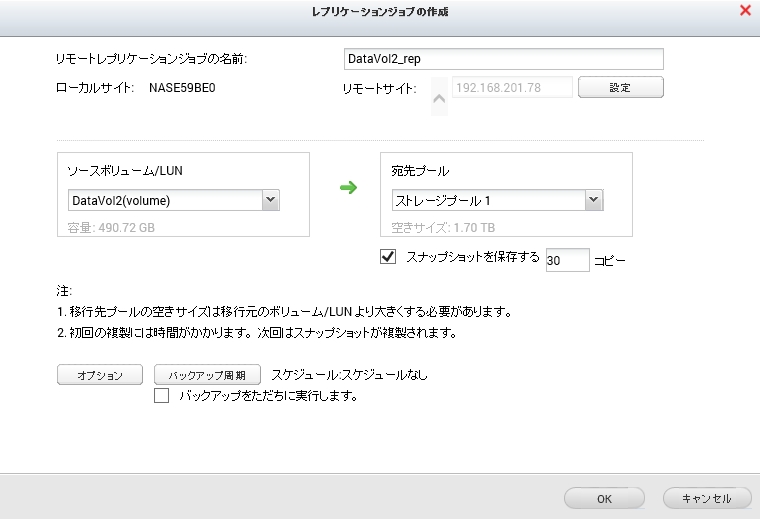The width and height of the screenshot is (760, 519).
Task: Click the local site name NASE59BE0
Action: pyautogui.click(x=183, y=88)
